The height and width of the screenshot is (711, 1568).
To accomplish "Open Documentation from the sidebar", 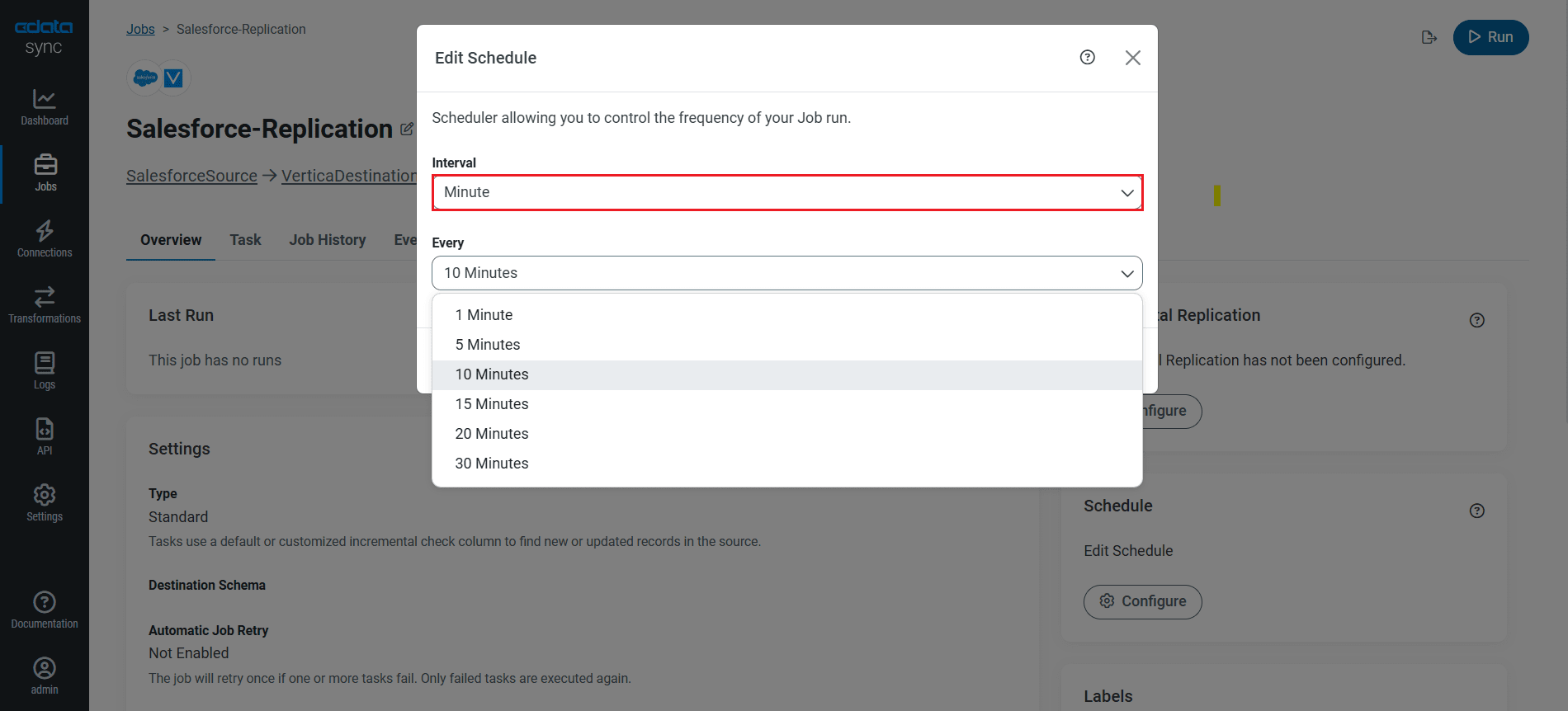I will 45,610.
